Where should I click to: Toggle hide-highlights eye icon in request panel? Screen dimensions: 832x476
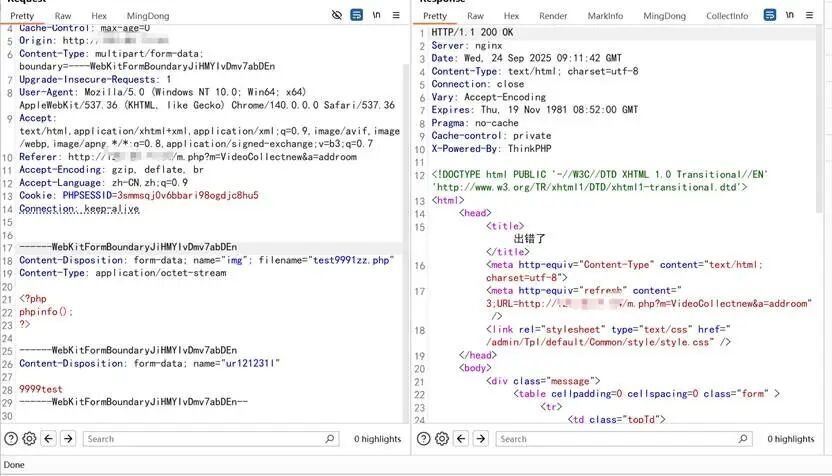click(337, 16)
